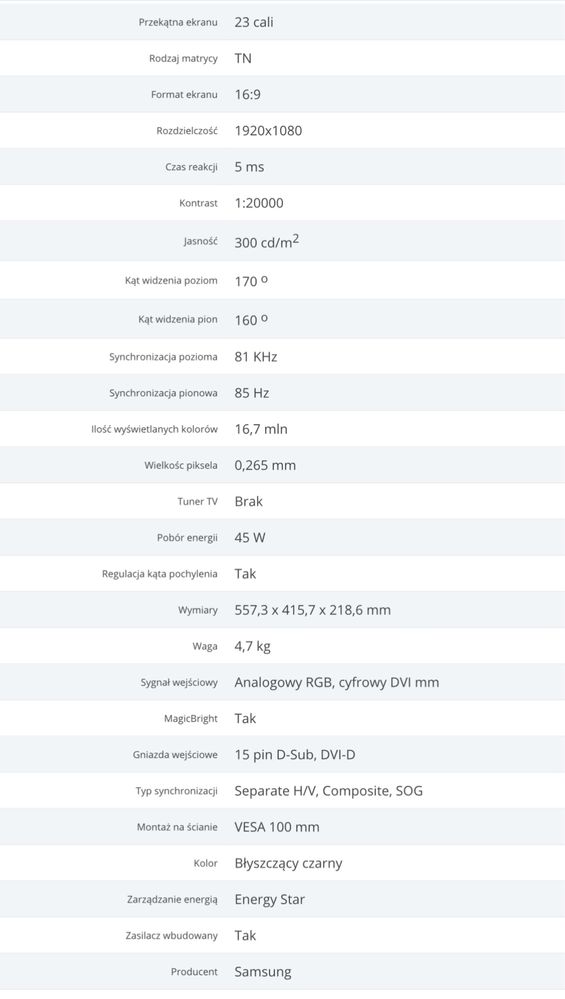Select the Kąt widzenia poziom label
The width and height of the screenshot is (565, 999).
[x=171, y=280]
